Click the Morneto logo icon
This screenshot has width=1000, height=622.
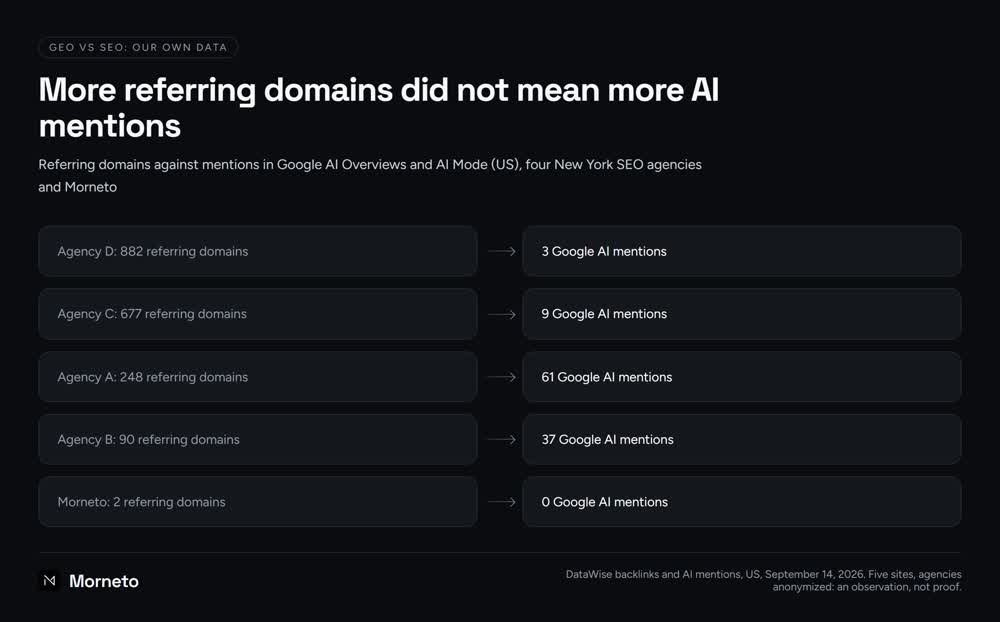[x=50, y=581]
